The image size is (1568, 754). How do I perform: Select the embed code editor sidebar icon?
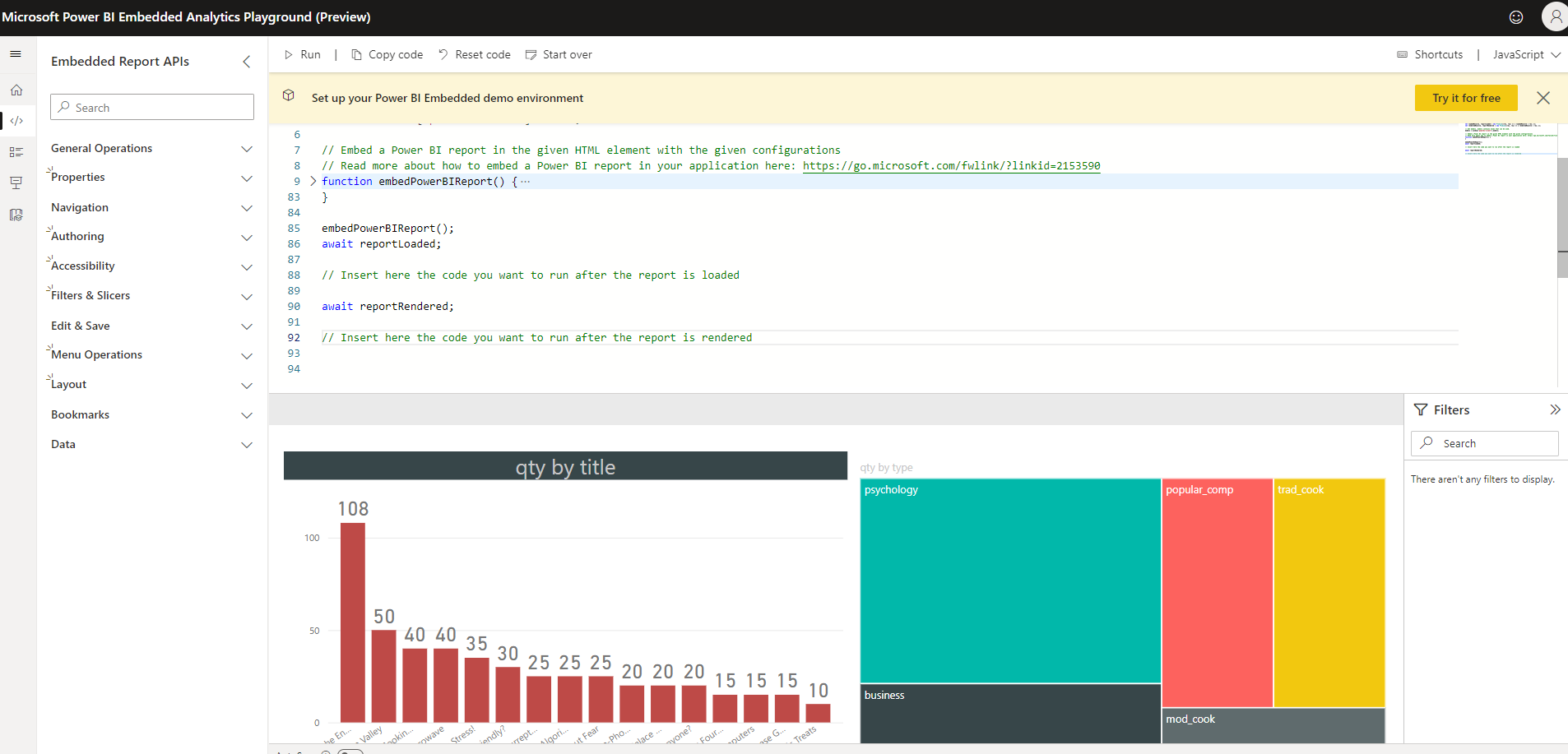(17, 121)
